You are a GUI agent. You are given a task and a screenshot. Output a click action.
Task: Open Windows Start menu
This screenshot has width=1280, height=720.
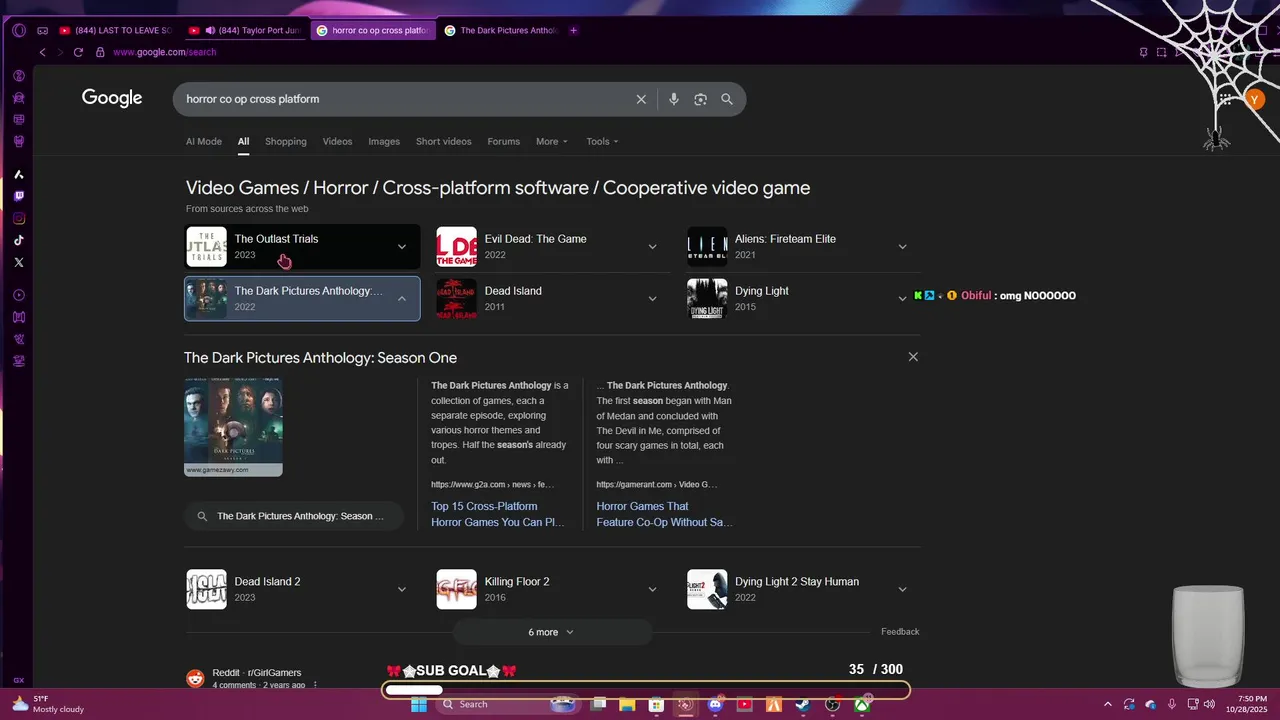pos(418,704)
